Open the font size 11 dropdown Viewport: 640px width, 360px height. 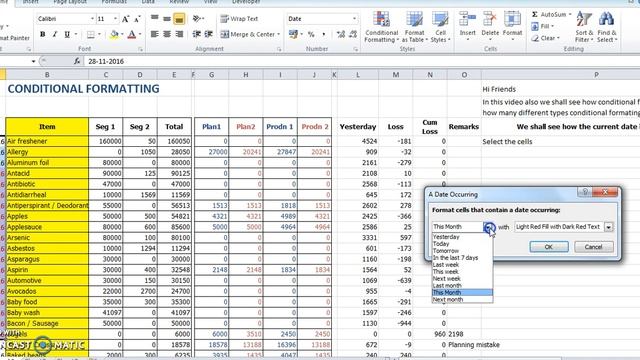[115, 19]
